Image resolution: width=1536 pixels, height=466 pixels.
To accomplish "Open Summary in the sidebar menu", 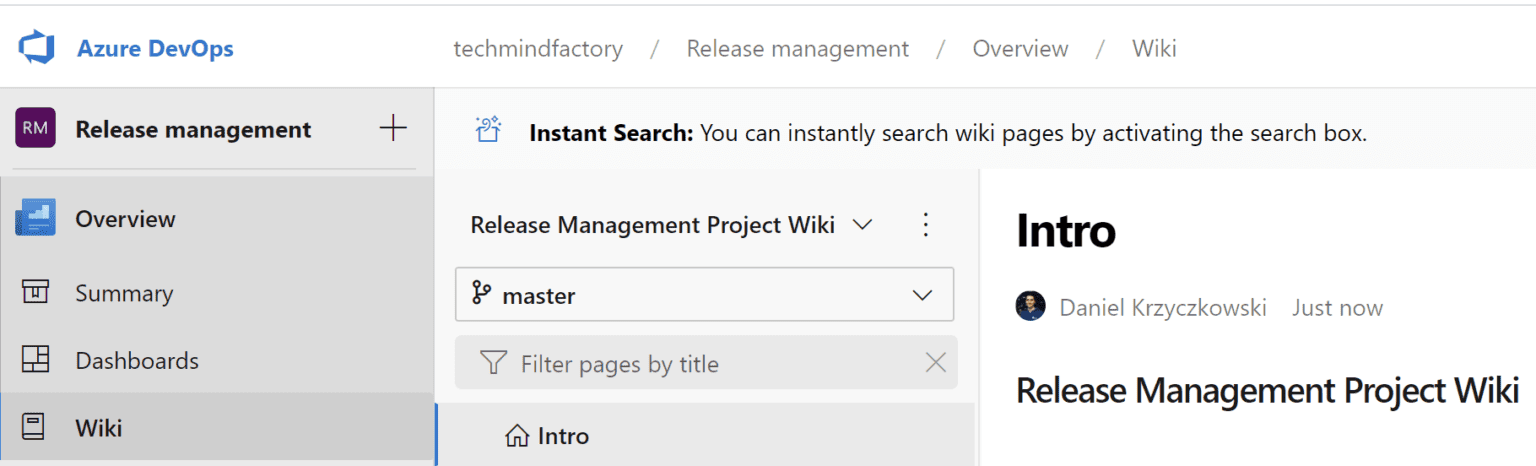I will pos(124,294).
